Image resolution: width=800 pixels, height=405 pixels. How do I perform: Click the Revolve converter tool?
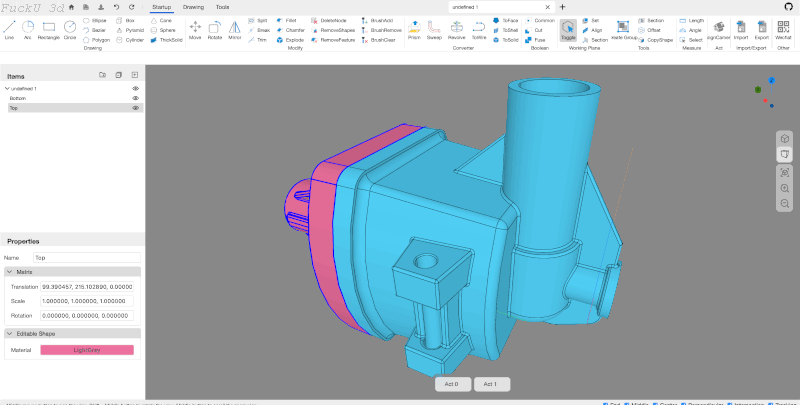point(457,30)
